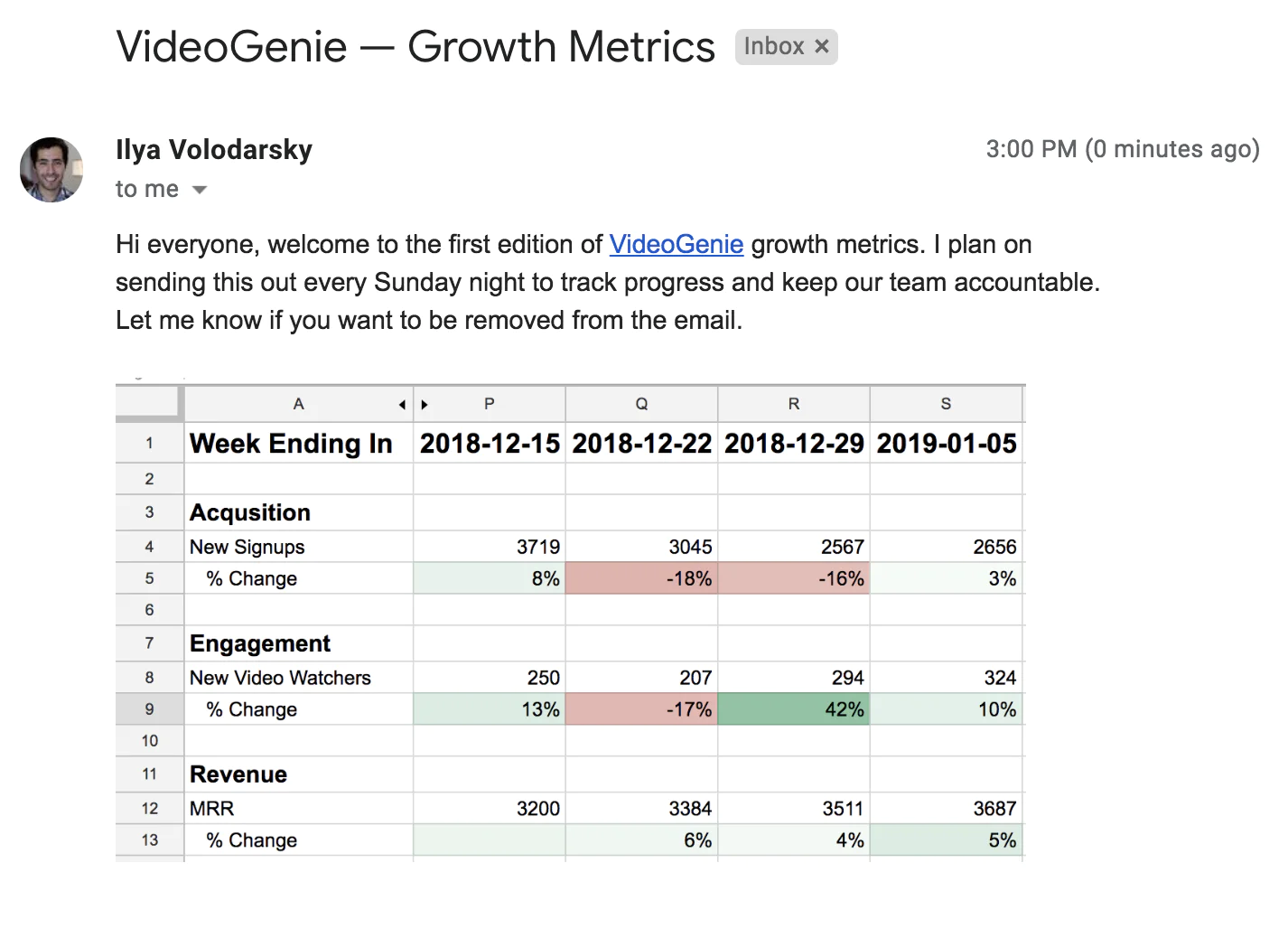
Task: Click row header 9 in the spreadsheet
Action: [148, 709]
